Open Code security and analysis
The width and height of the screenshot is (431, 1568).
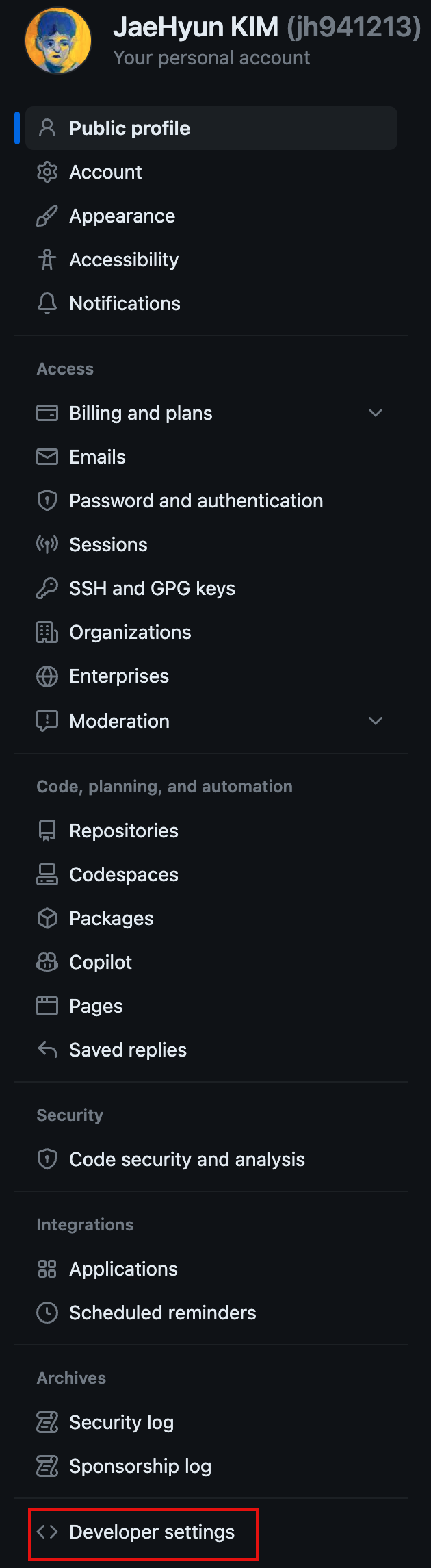pos(187,1159)
